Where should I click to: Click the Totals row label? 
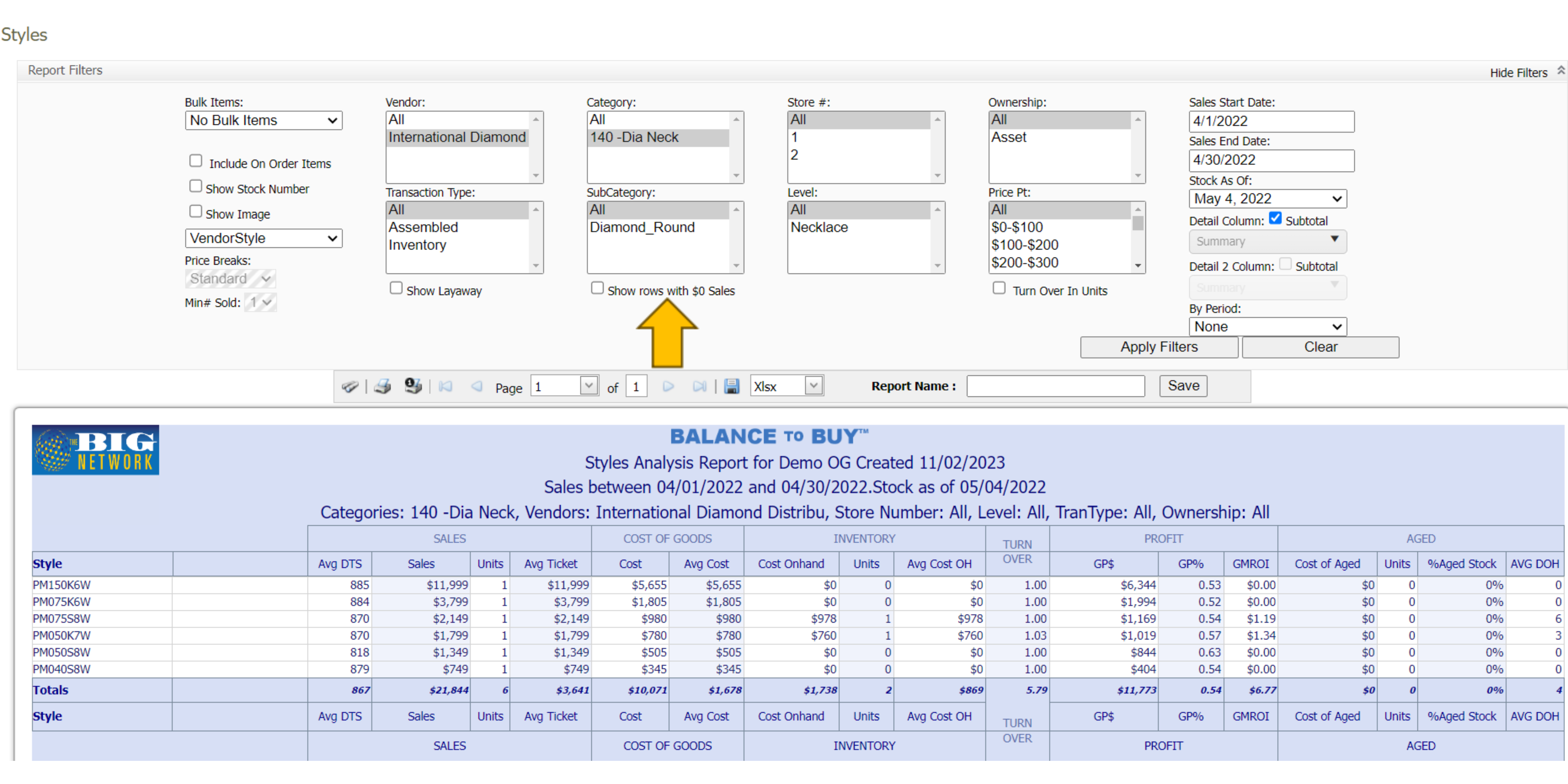[51, 690]
